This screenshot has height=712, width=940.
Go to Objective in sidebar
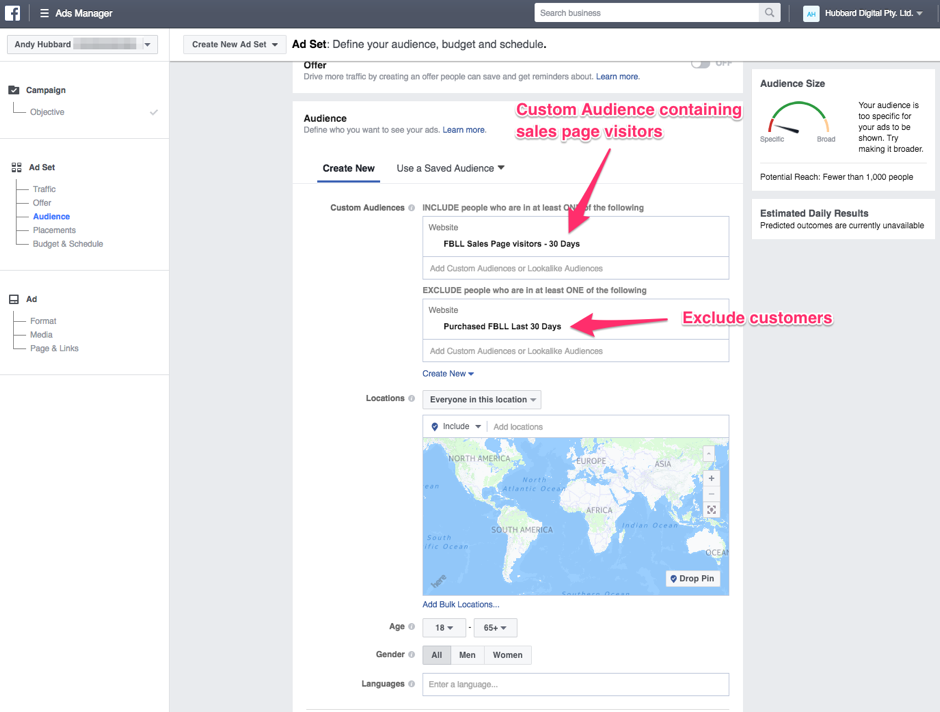pyautogui.click(x=47, y=112)
